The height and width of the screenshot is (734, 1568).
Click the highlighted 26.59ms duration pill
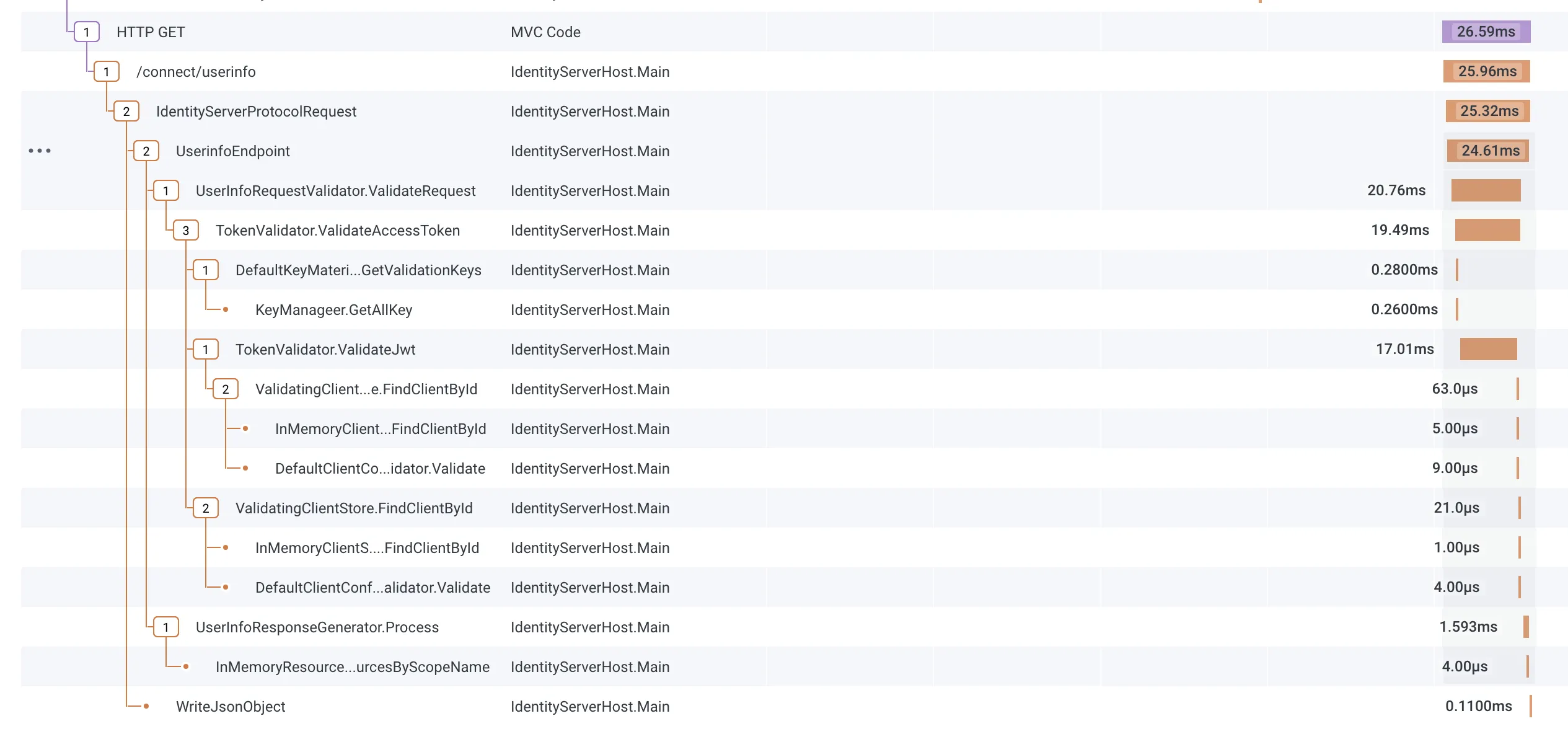point(1487,32)
